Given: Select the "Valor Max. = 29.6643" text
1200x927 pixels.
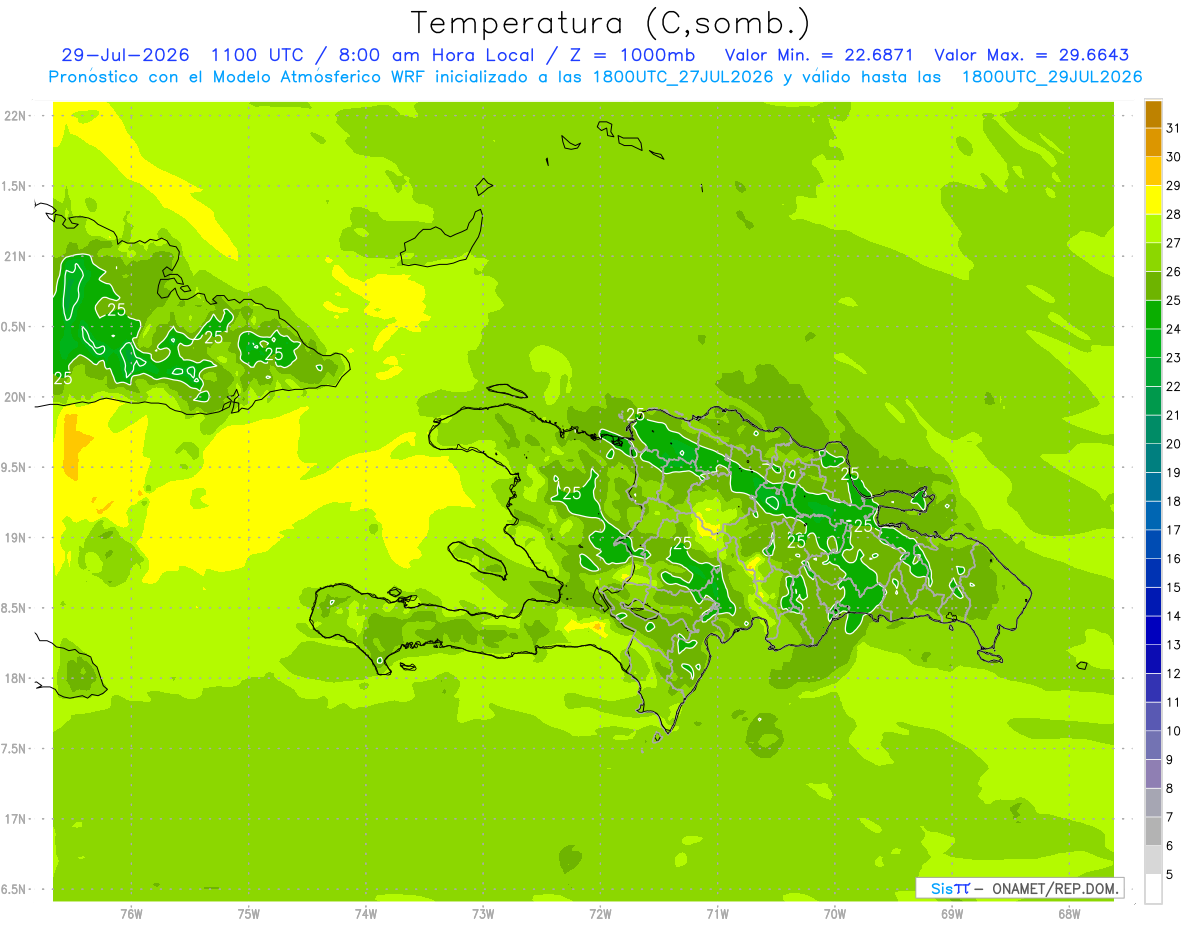Looking at the screenshot, I should point(1032,55).
